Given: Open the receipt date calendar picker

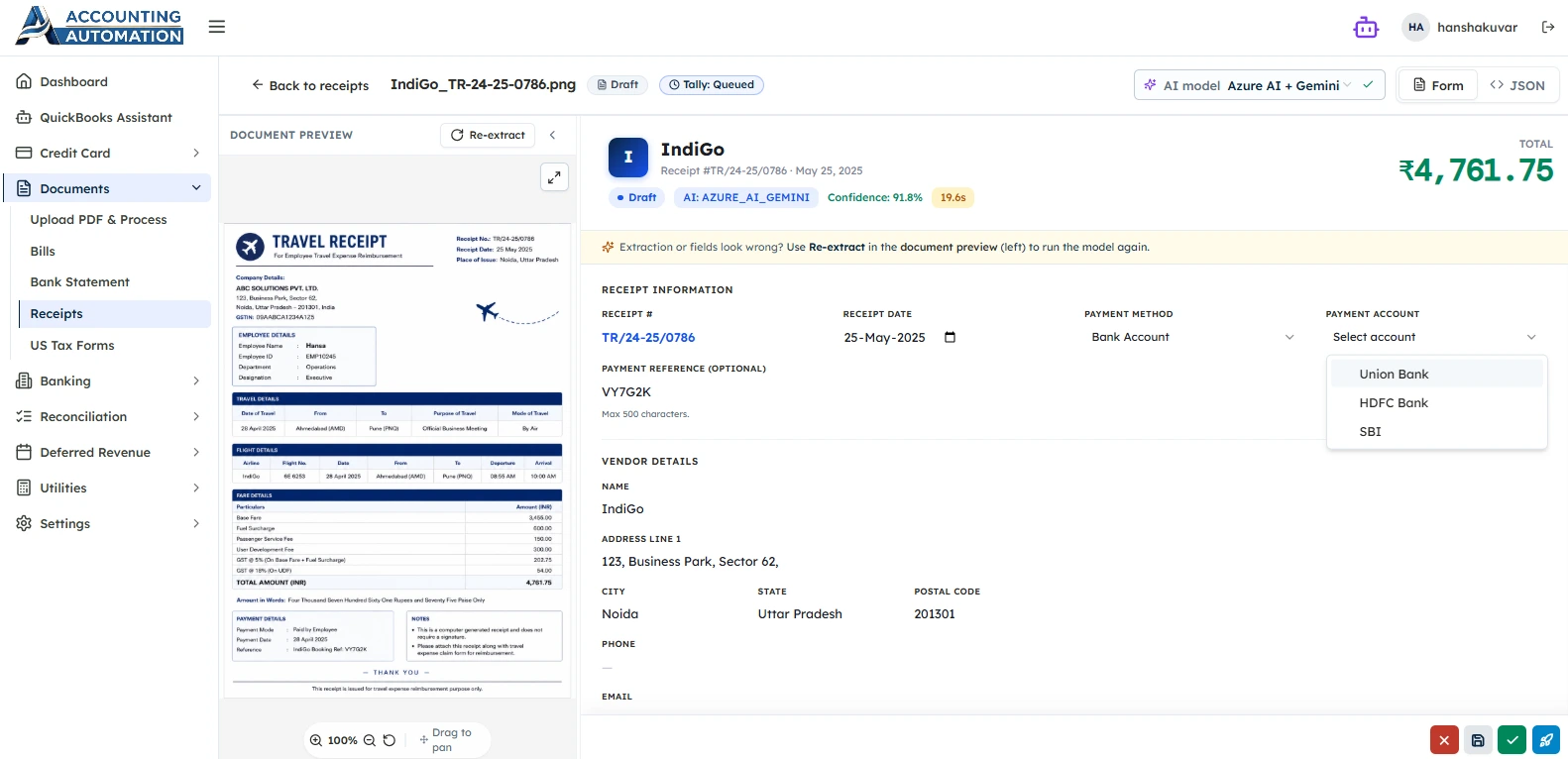Looking at the screenshot, I should 950,337.
